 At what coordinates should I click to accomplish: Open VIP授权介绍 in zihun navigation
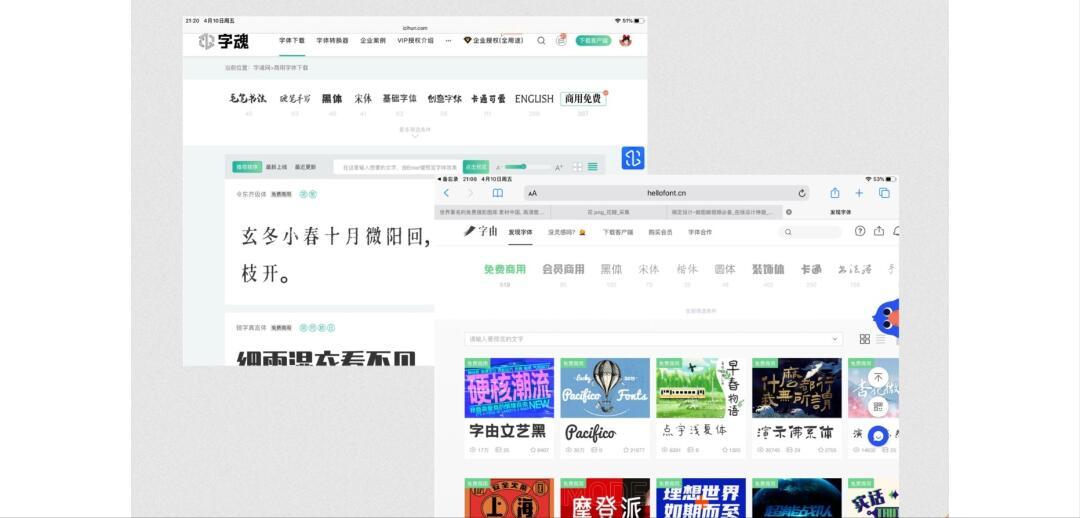click(415, 41)
